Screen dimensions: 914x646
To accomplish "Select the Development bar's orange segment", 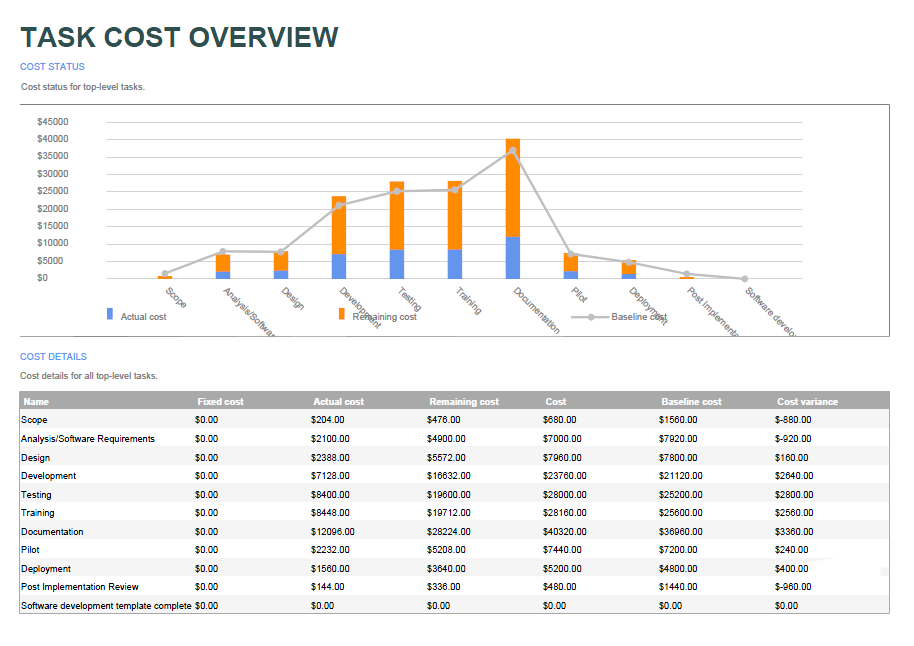I will [x=339, y=225].
